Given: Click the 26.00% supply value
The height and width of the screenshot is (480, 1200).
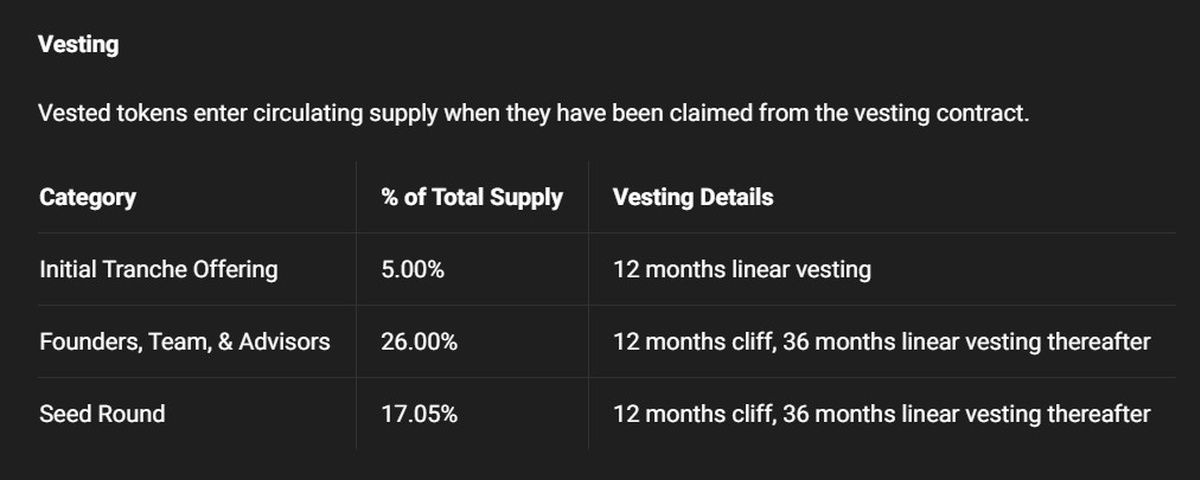Looking at the screenshot, I should tap(419, 342).
